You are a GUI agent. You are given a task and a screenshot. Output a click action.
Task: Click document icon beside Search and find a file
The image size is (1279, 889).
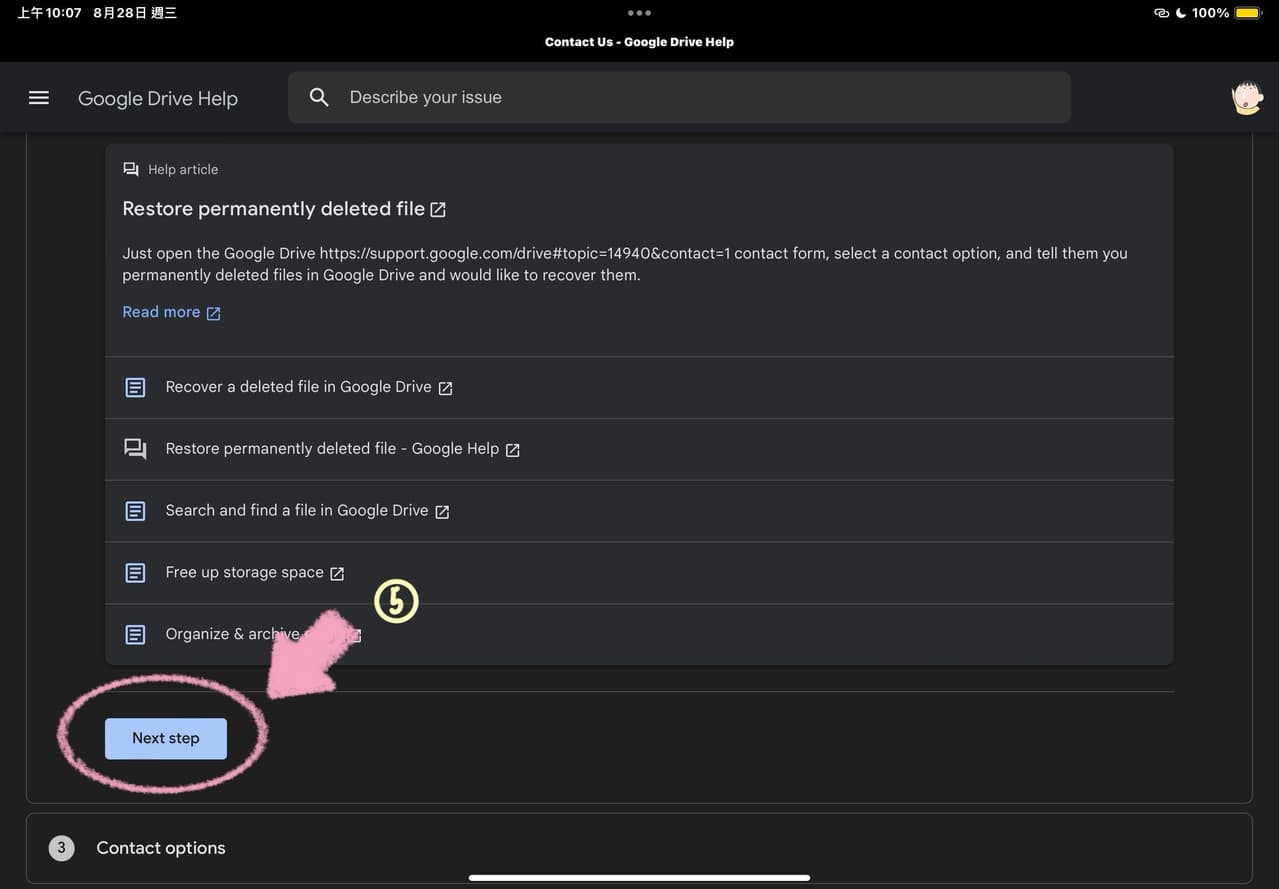pyautogui.click(x=135, y=511)
